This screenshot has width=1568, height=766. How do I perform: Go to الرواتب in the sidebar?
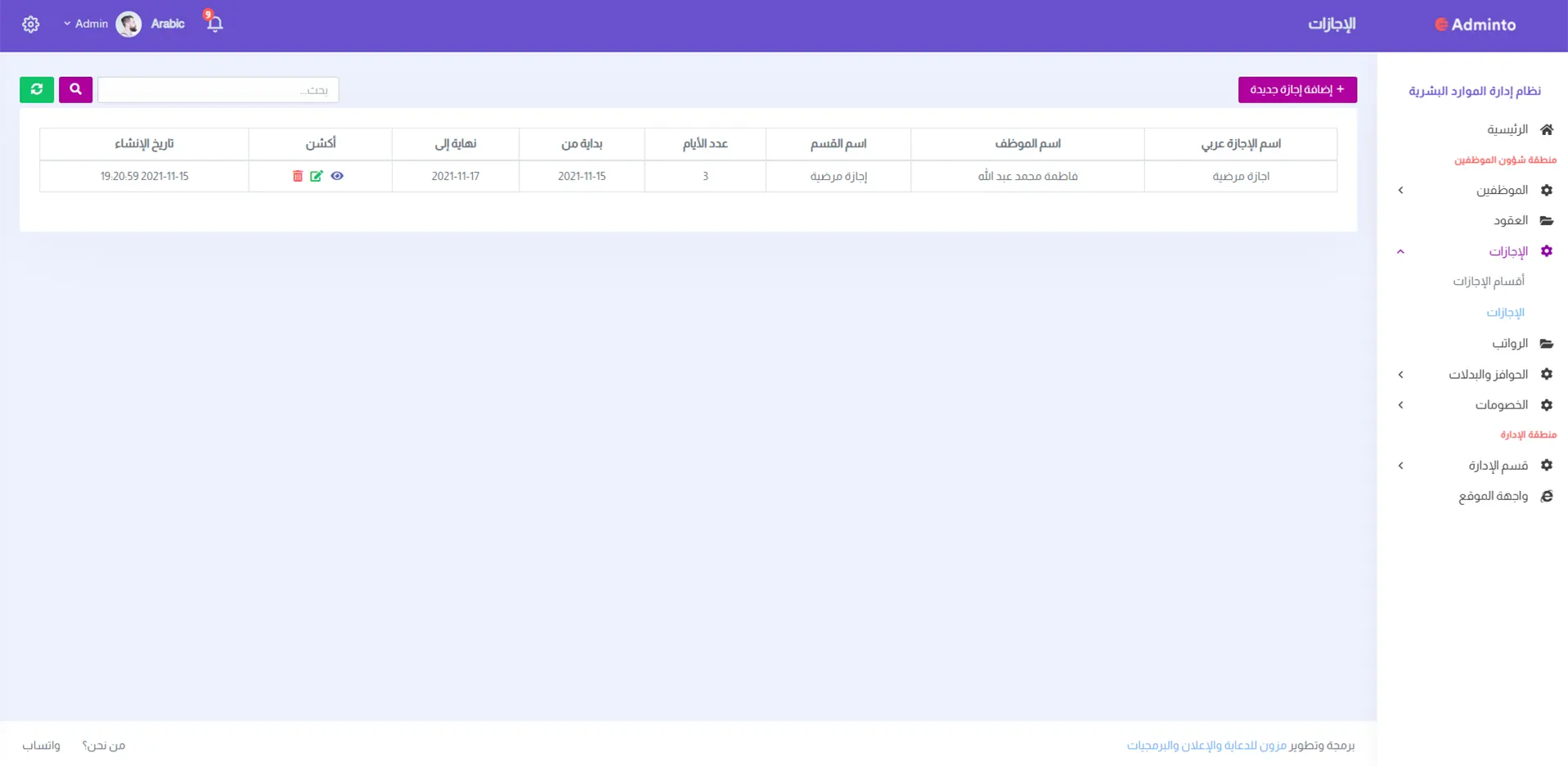click(x=1509, y=344)
